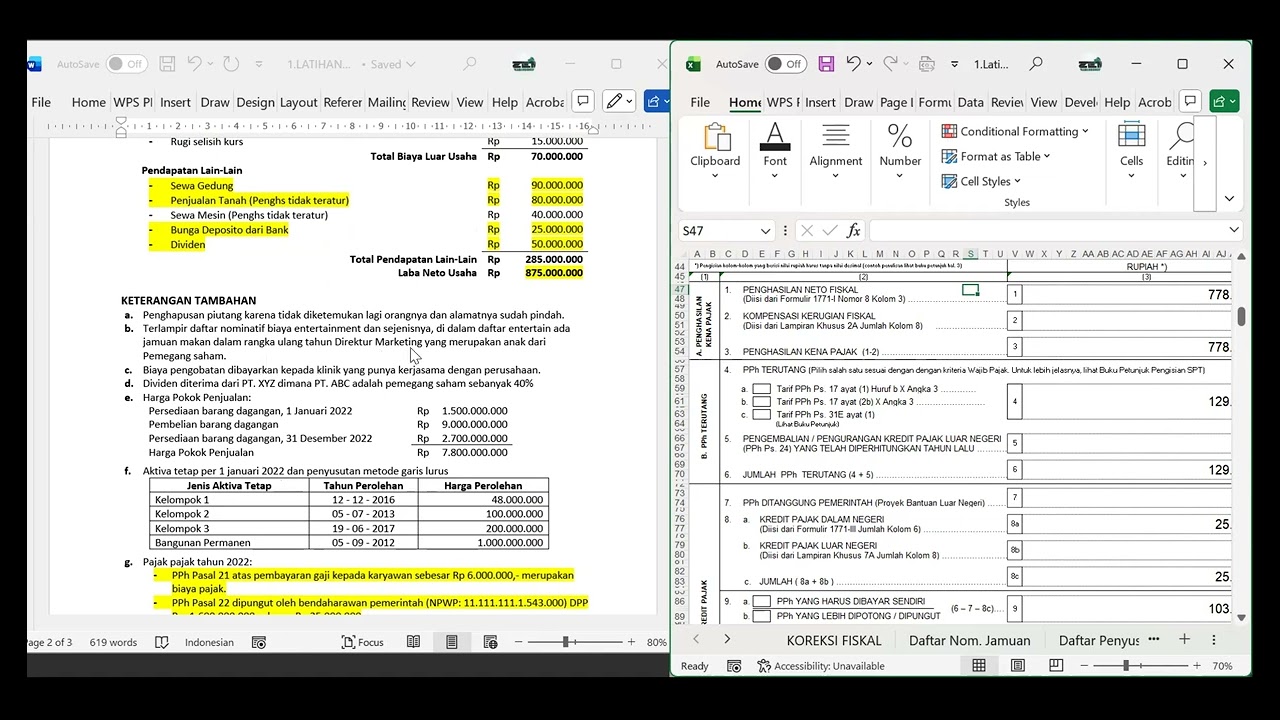Screen dimensions: 1280x720
Task: Open Insert tab in Excel
Action: pos(820,102)
